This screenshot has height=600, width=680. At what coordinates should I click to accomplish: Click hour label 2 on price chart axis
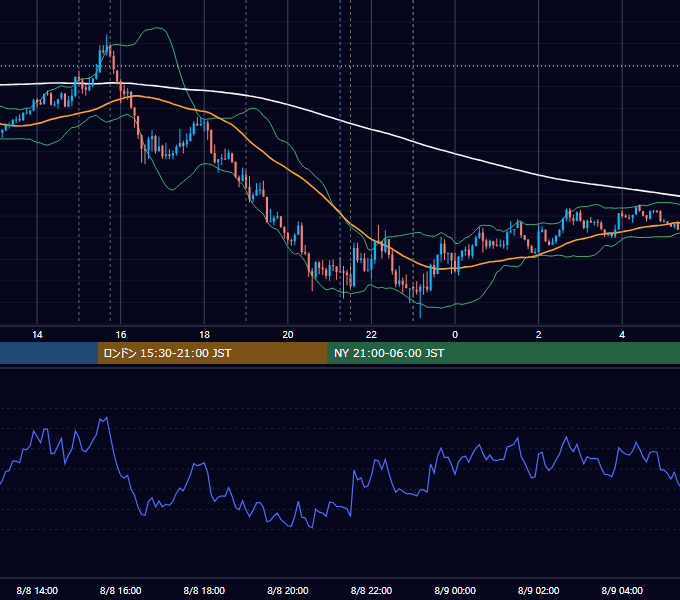[539, 335]
